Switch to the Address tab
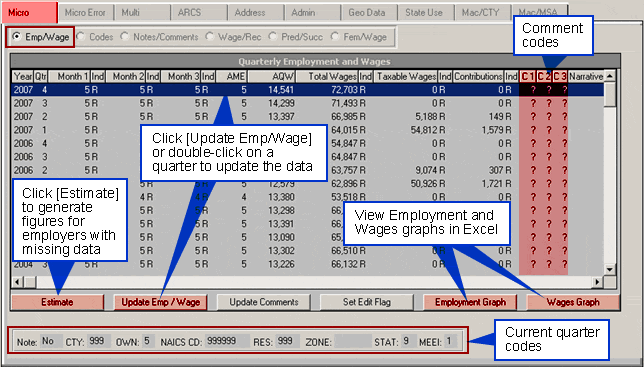 coord(255,12)
